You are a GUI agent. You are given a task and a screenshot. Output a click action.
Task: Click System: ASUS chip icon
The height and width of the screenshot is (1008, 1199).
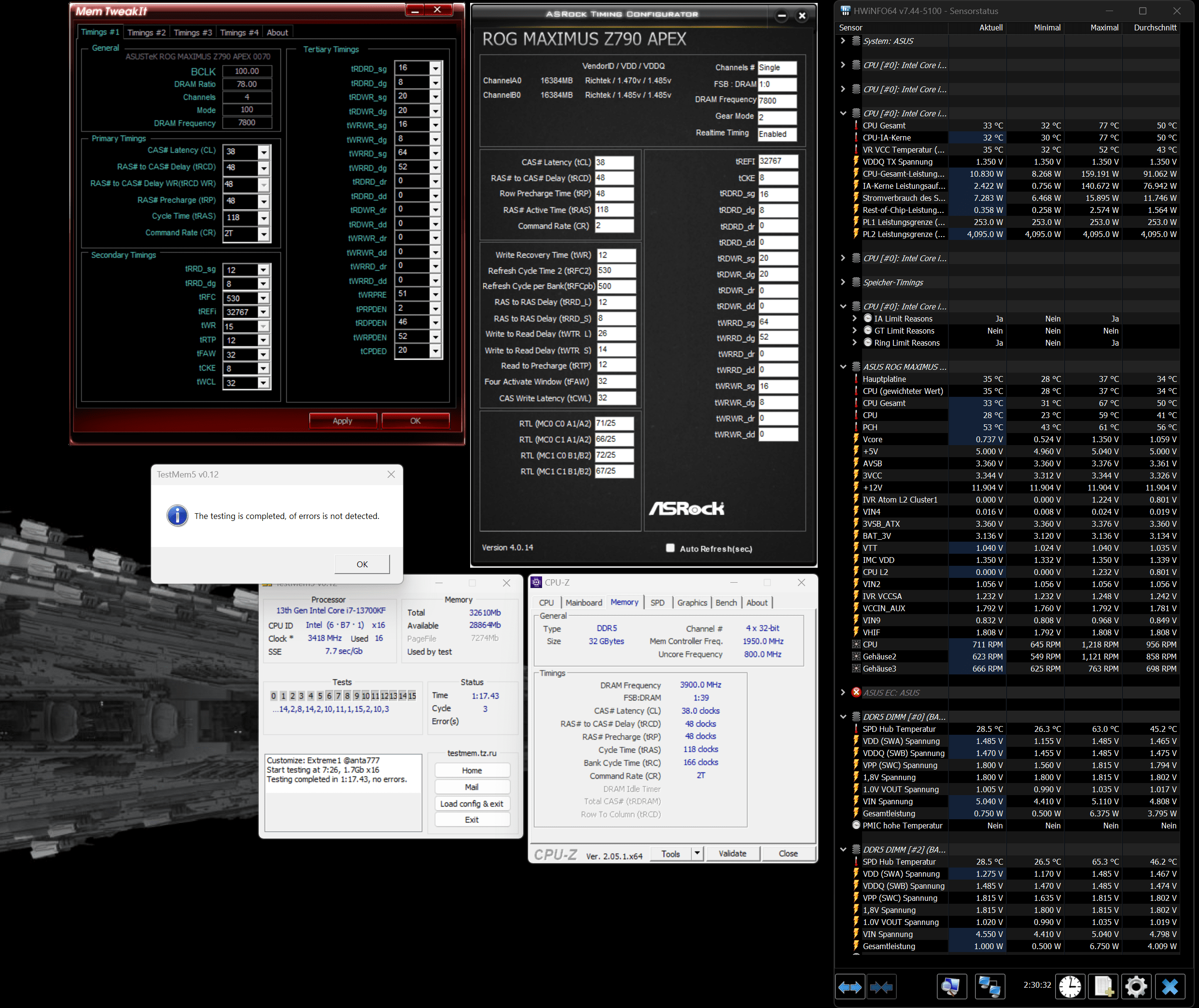(x=856, y=41)
